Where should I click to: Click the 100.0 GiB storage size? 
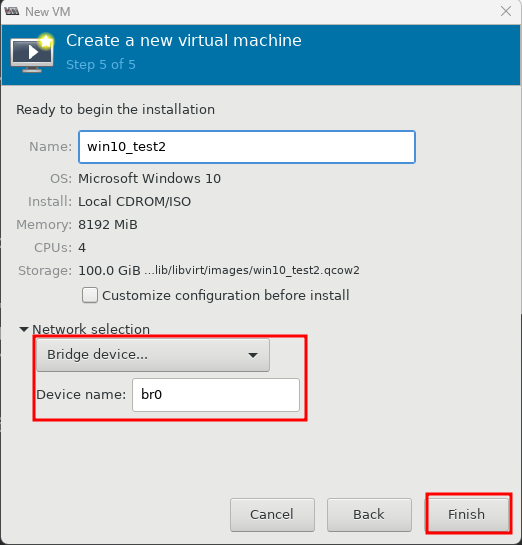[x=109, y=270]
